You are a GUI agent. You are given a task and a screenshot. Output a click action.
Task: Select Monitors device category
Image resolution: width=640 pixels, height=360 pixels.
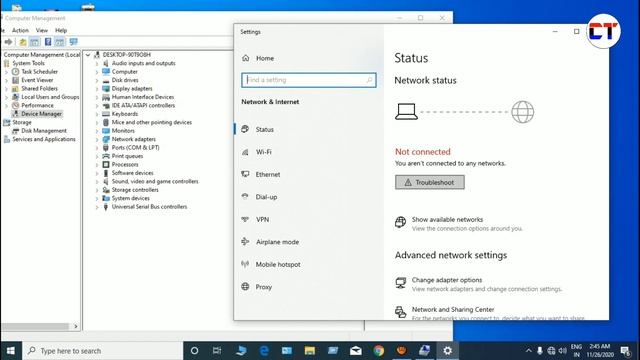(x=123, y=131)
